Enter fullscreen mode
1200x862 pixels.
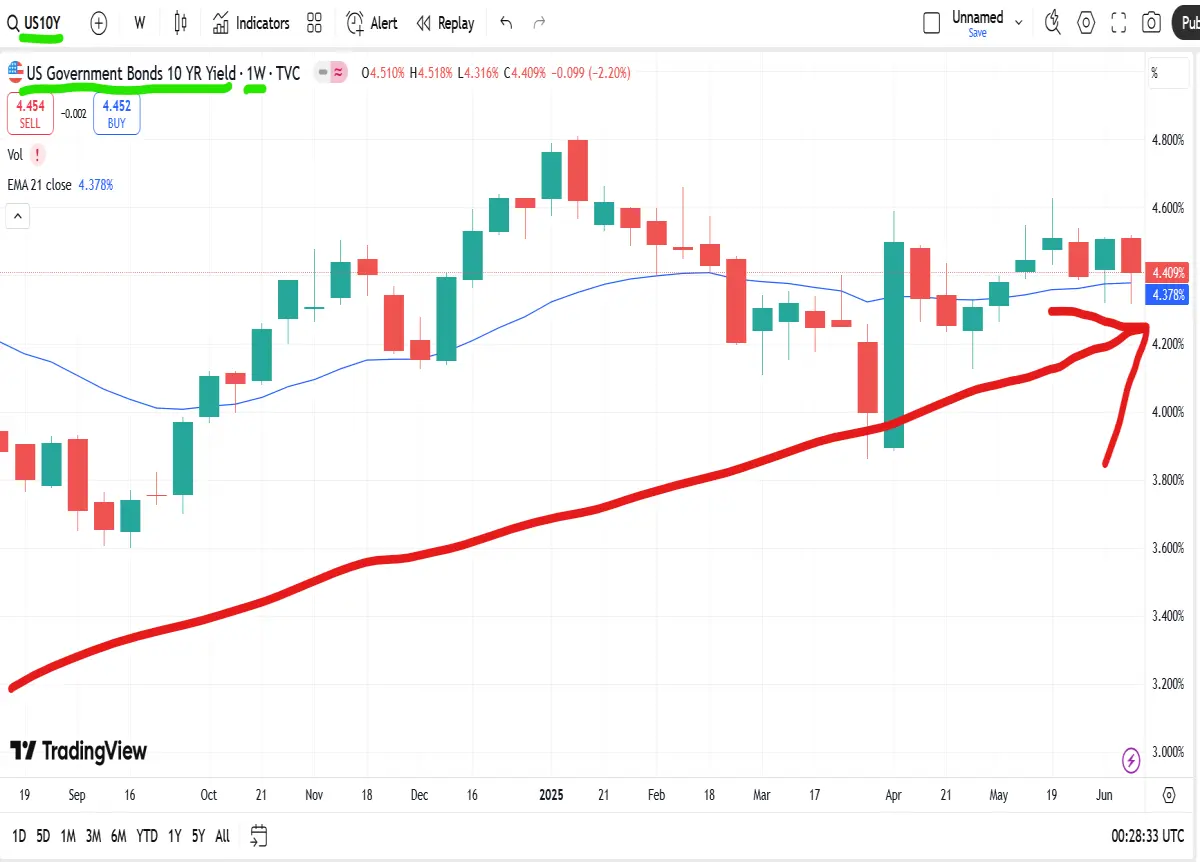point(1119,23)
